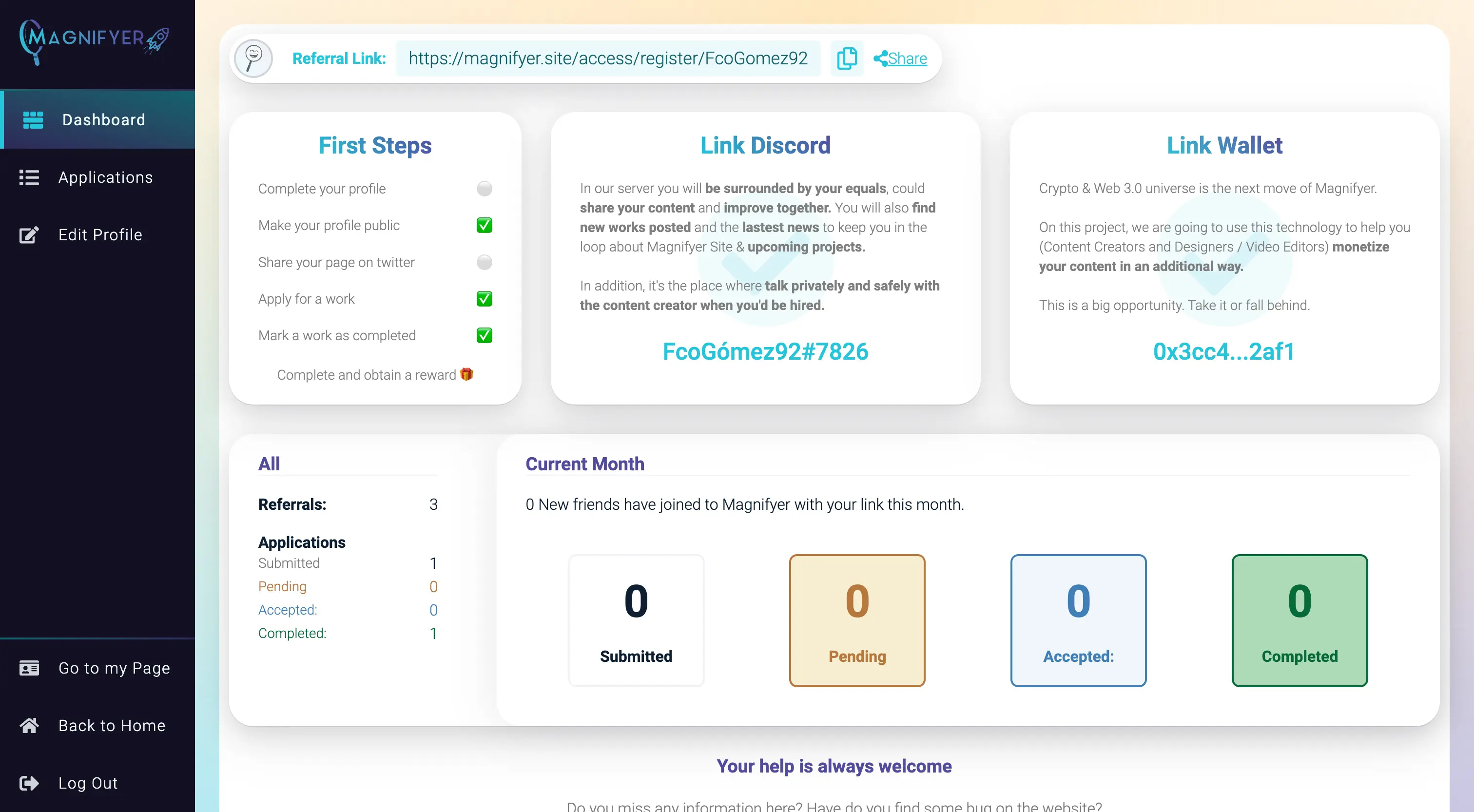The height and width of the screenshot is (812, 1474).
Task: Click the Log Out arrow icon
Action: tap(29, 783)
